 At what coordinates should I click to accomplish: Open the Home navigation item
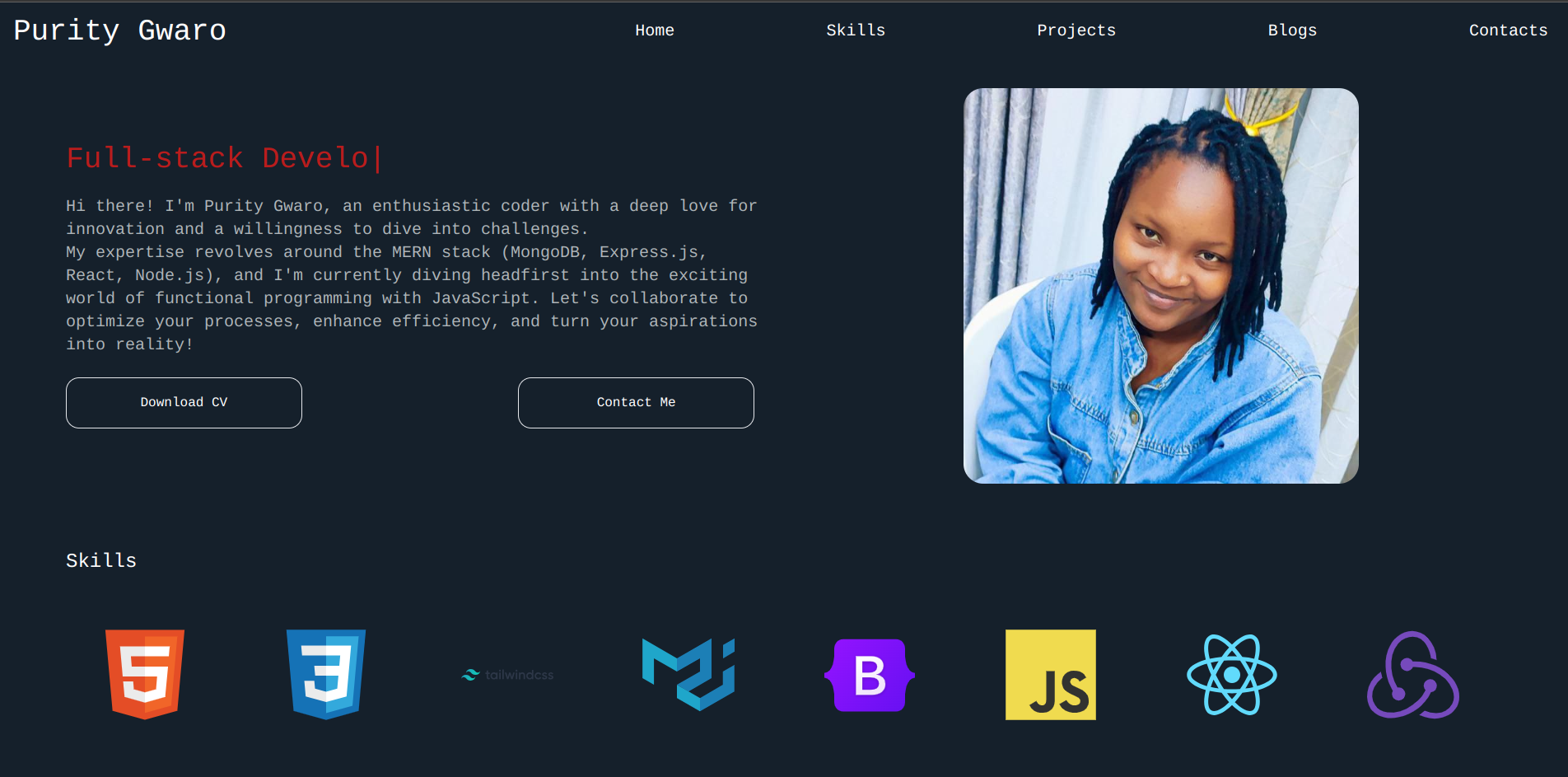[x=654, y=30]
